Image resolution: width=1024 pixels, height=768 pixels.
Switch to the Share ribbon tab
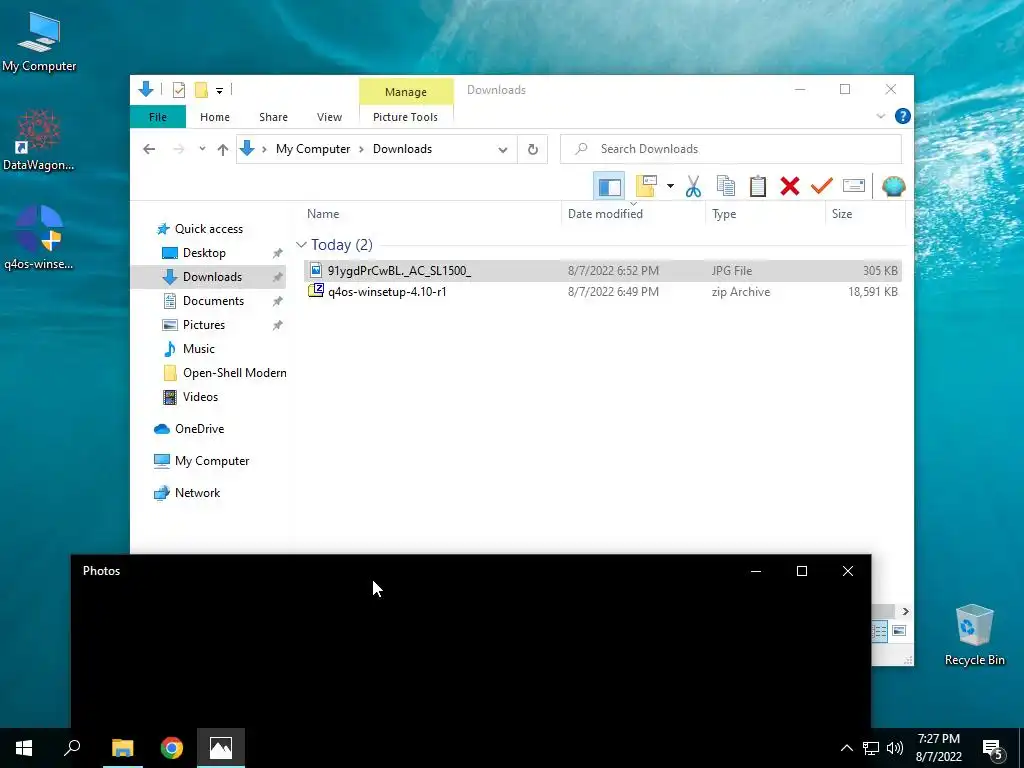tap(273, 117)
